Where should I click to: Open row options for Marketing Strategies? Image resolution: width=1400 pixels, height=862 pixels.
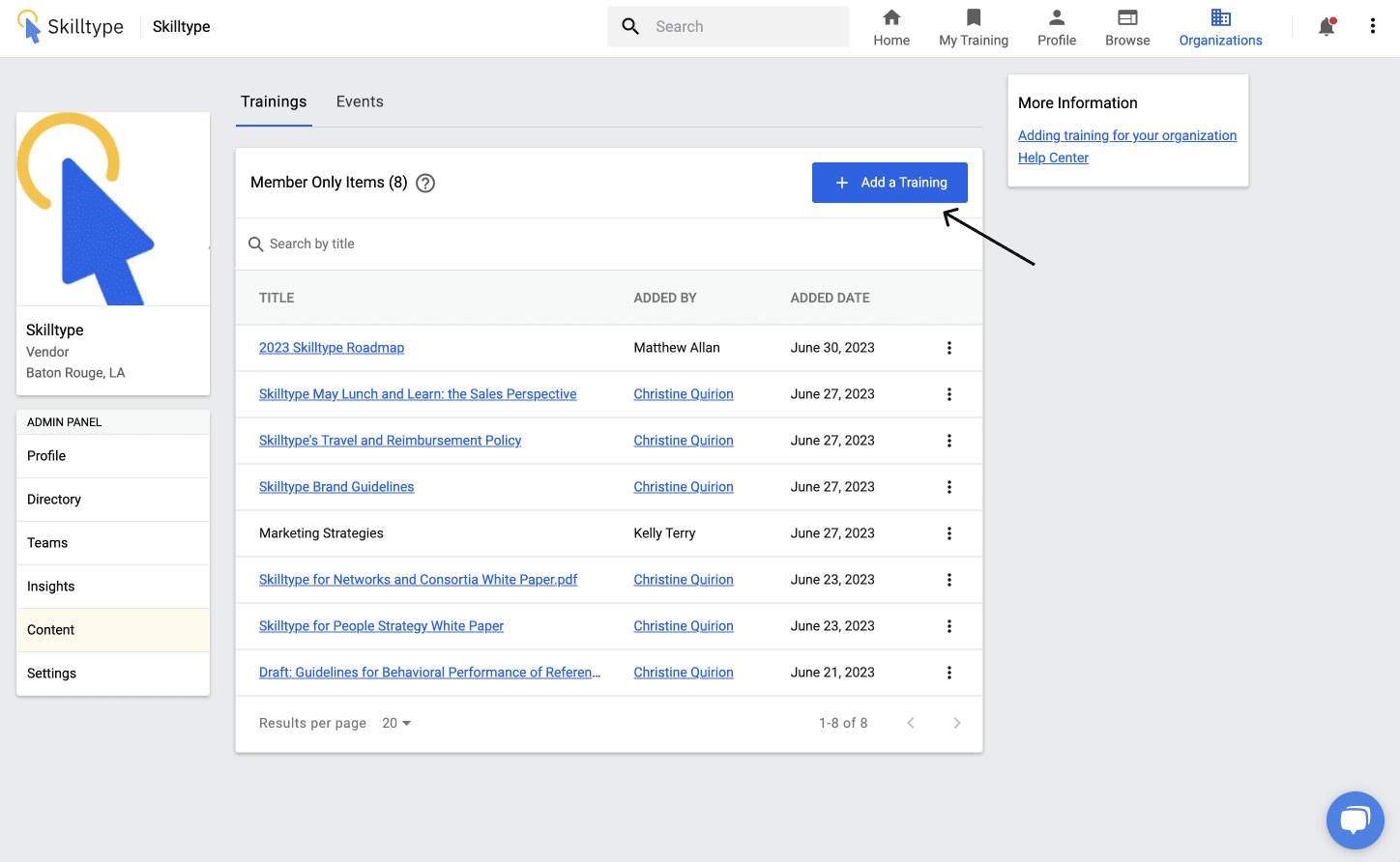949,533
